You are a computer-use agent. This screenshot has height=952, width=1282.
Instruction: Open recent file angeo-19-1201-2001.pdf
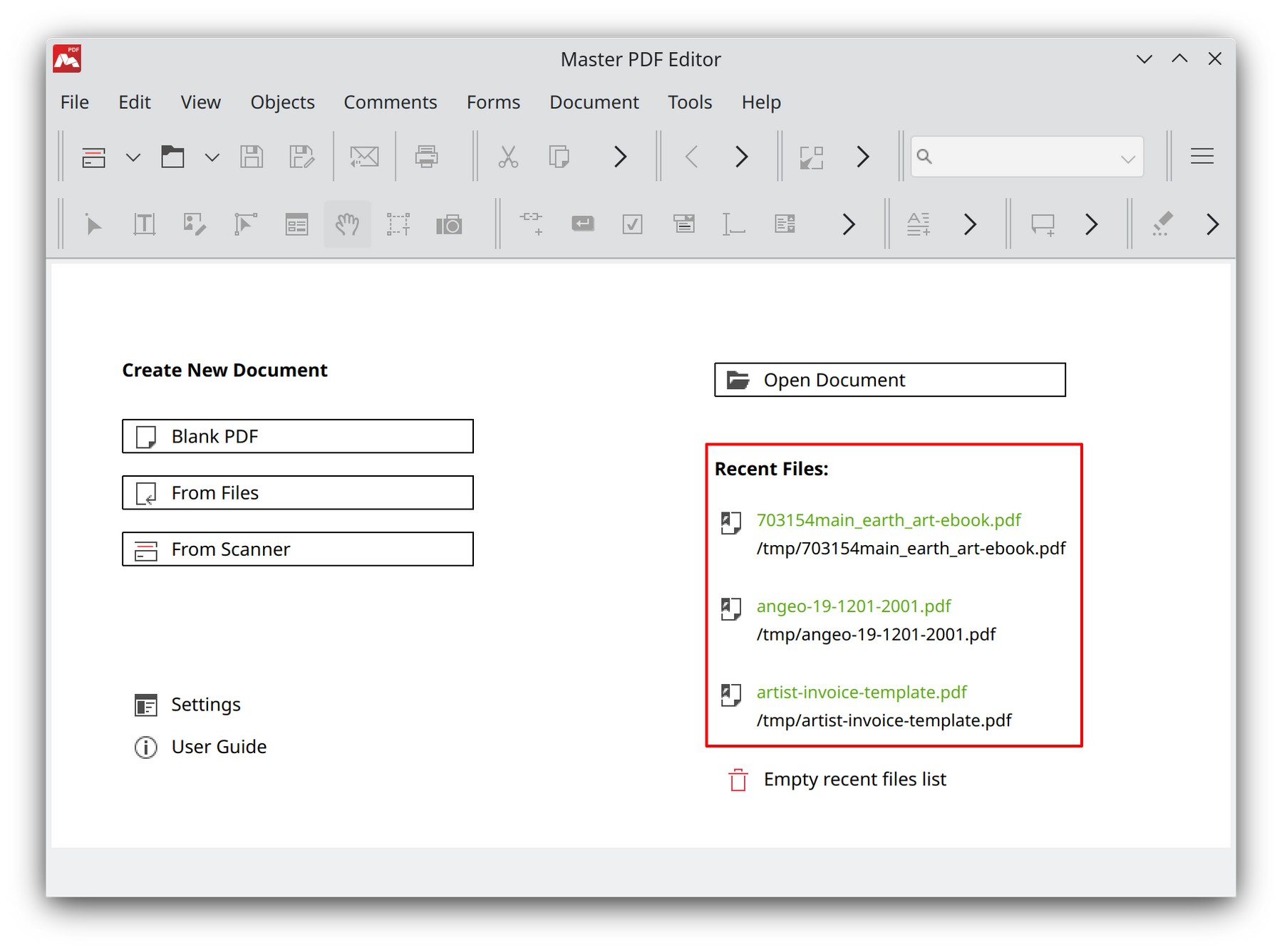point(854,606)
